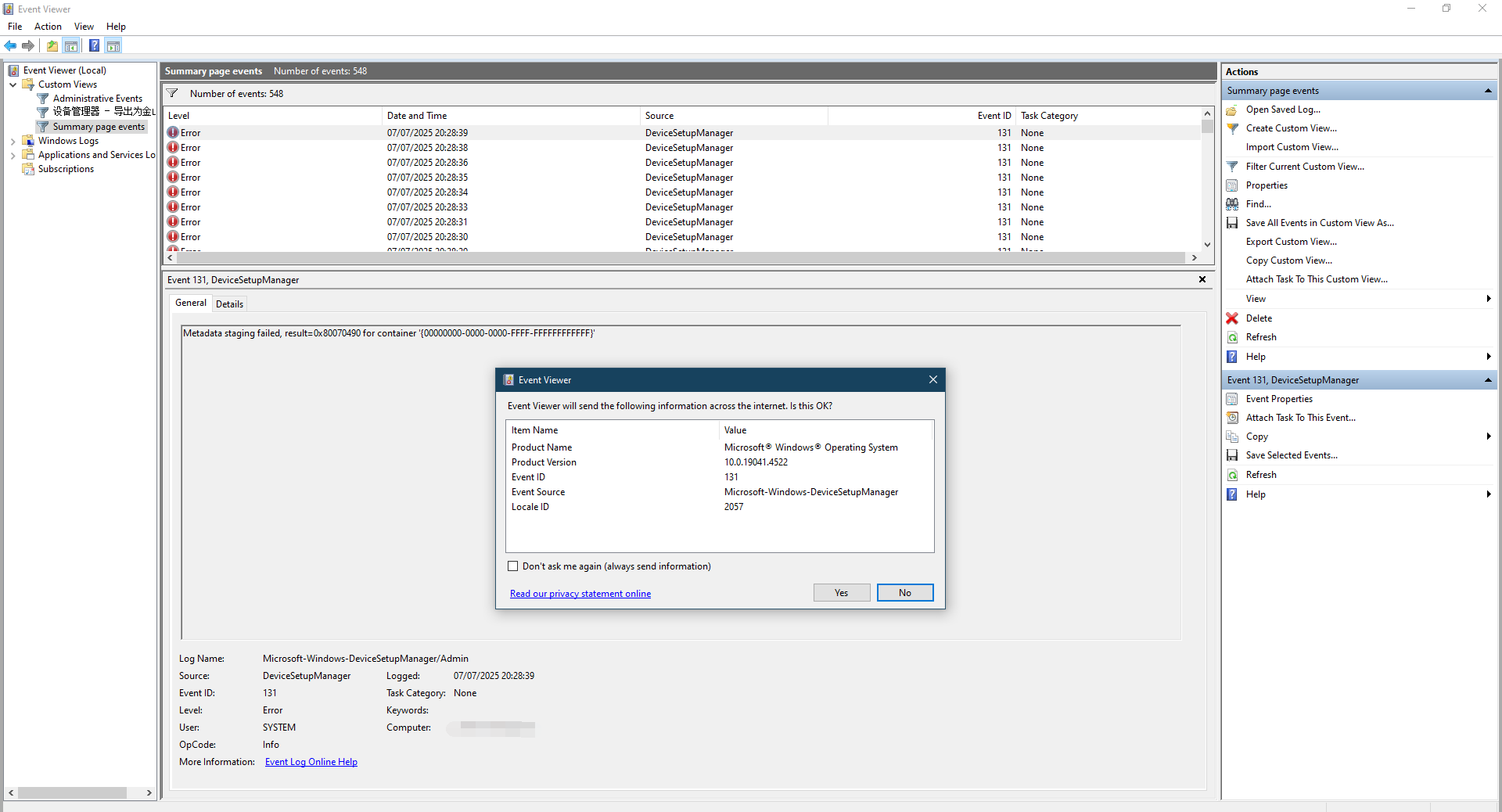Viewport: 1502px width, 812px height.
Task: Click Save Selected Events disk icon
Action: click(x=1232, y=455)
